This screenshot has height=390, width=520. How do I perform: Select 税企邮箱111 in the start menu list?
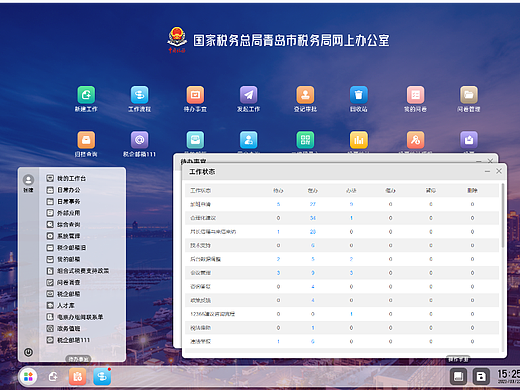pyautogui.click(x=68, y=340)
